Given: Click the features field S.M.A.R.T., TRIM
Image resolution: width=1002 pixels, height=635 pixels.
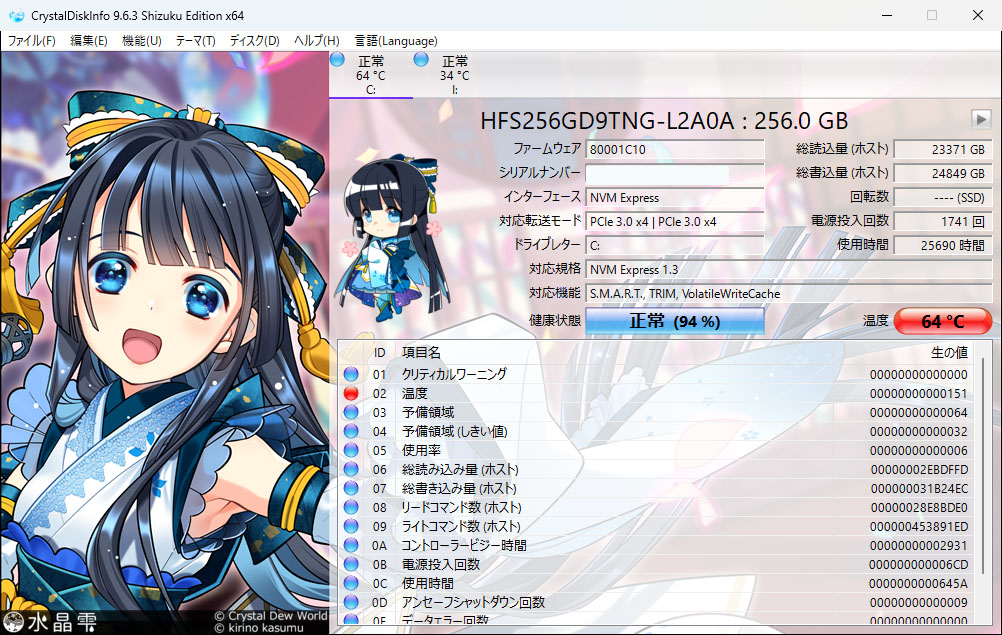Looking at the screenshot, I should (789, 294).
